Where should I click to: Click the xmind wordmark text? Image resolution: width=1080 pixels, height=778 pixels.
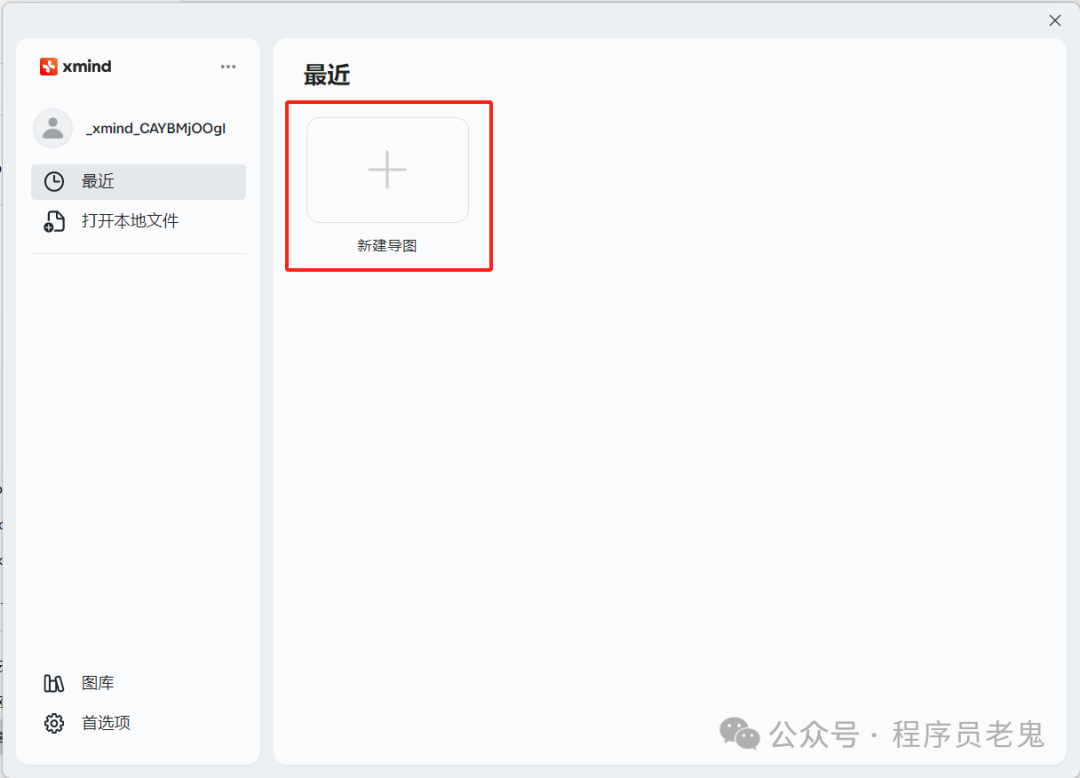tap(87, 67)
